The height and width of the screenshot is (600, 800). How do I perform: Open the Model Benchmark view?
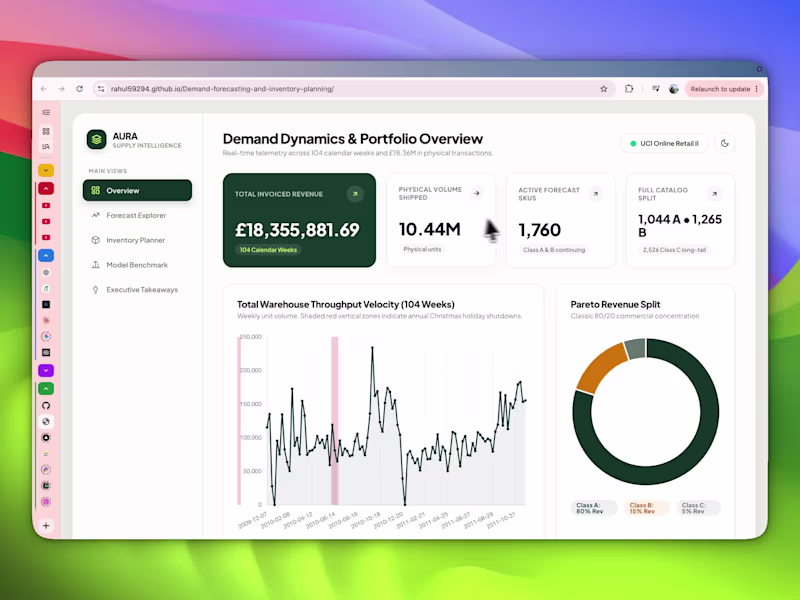137,265
